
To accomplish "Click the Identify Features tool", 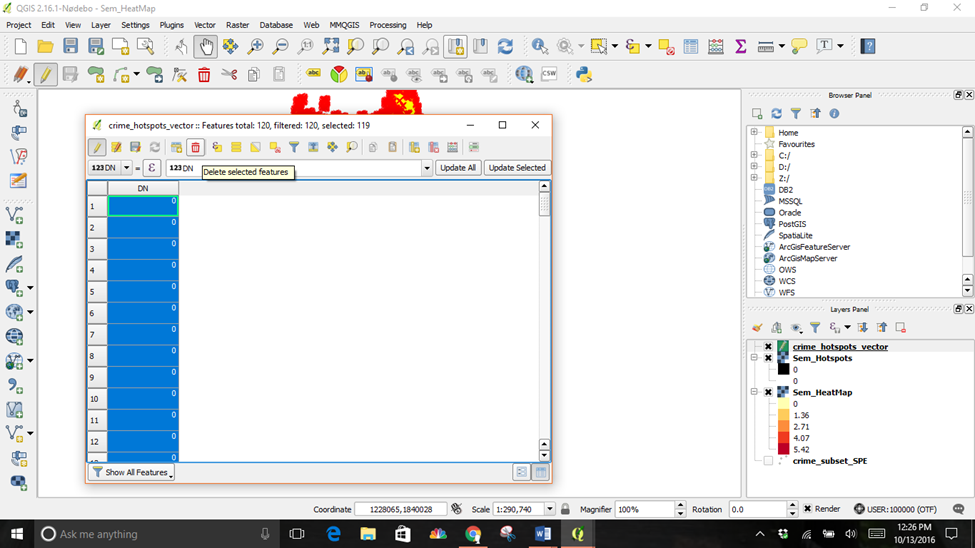I will (540, 46).
